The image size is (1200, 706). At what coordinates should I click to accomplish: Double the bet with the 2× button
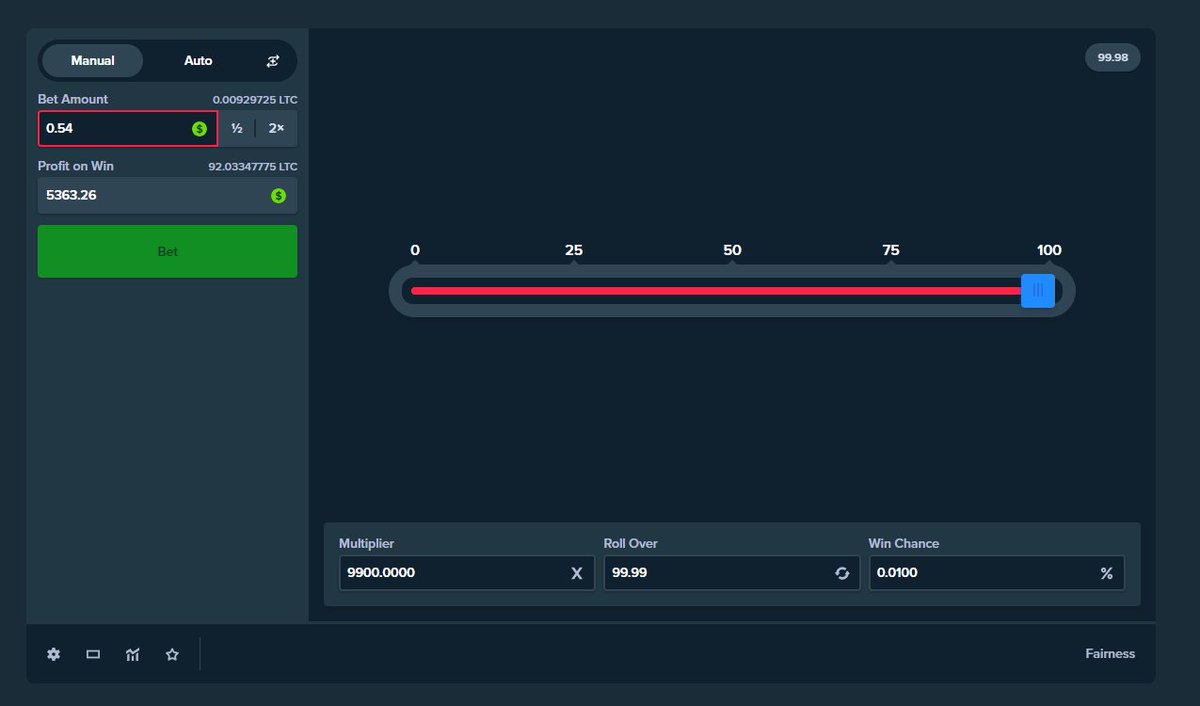click(277, 129)
